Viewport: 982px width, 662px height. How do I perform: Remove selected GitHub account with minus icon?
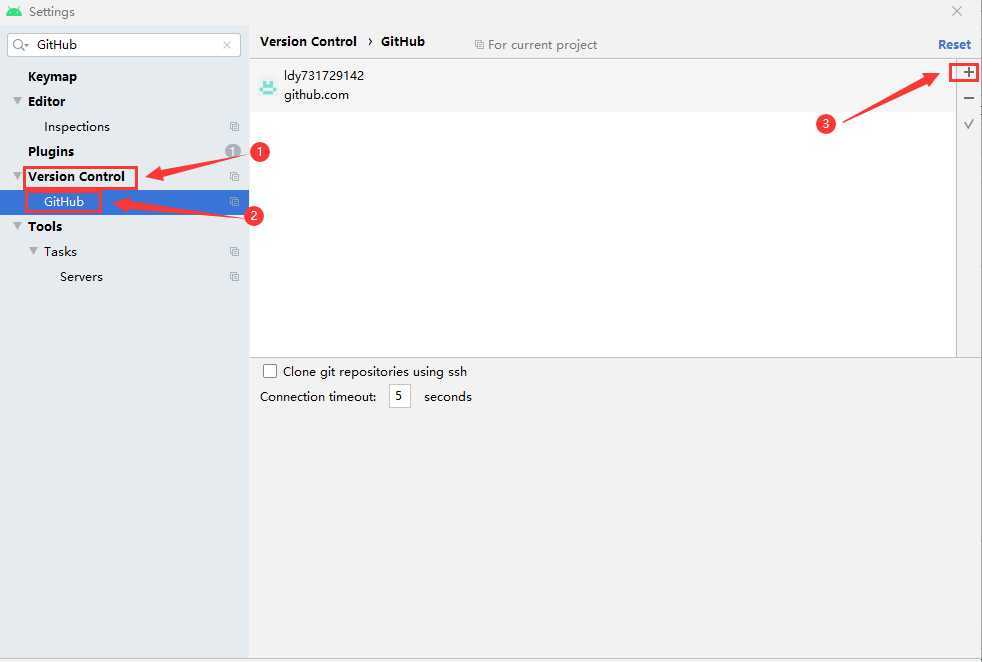tap(968, 98)
